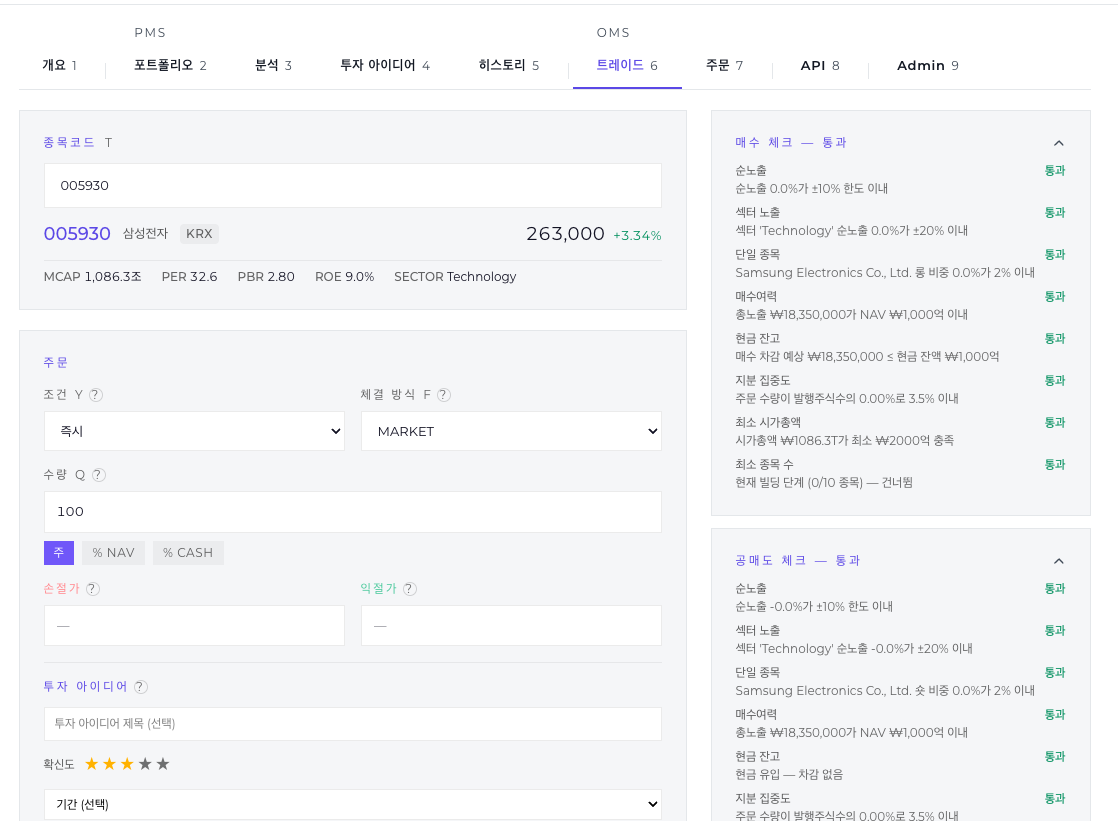1118x821 pixels.
Task: Click the +3.34% change value
Action: (637, 235)
